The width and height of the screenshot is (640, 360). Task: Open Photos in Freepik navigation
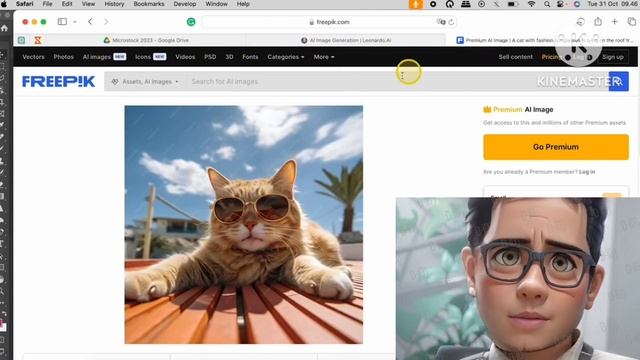click(x=64, y=57)
